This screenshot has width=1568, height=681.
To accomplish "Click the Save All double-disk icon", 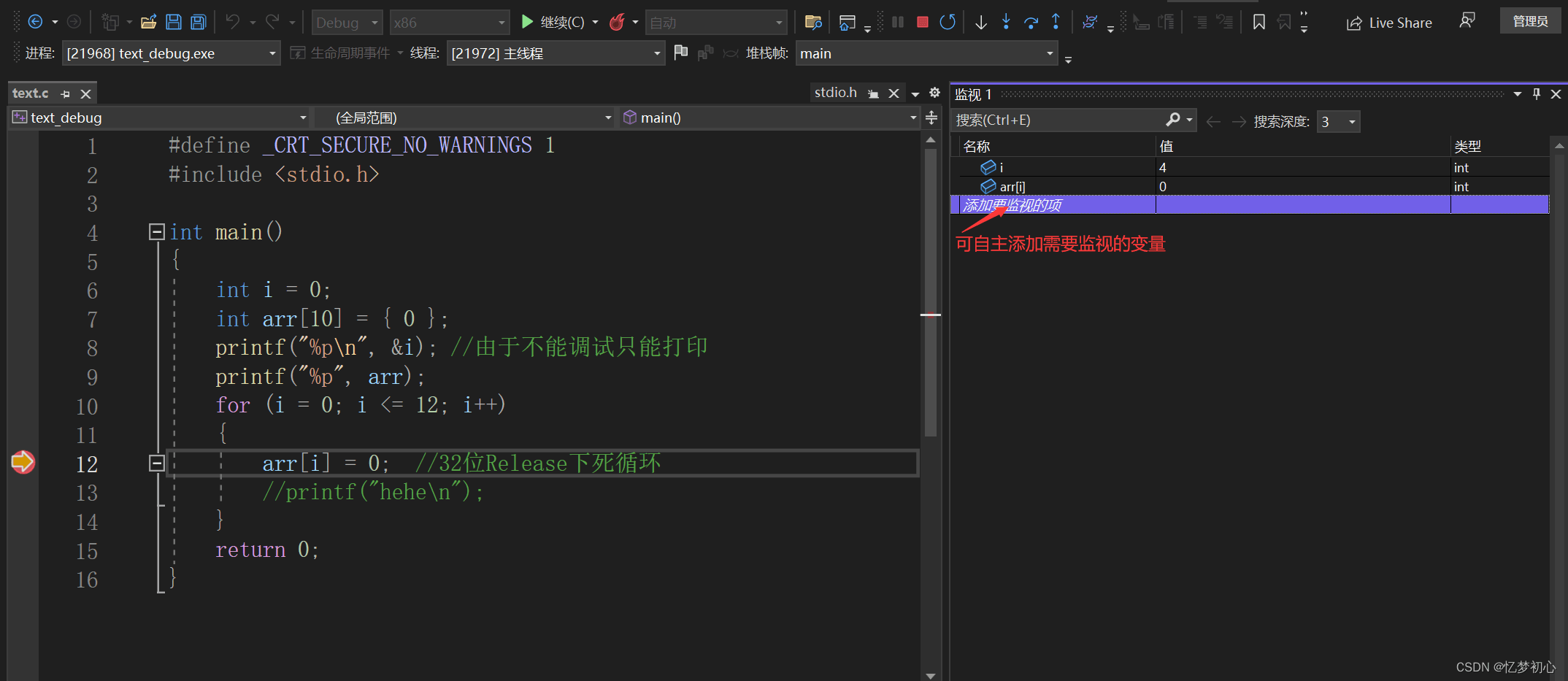I will point(199,22).
